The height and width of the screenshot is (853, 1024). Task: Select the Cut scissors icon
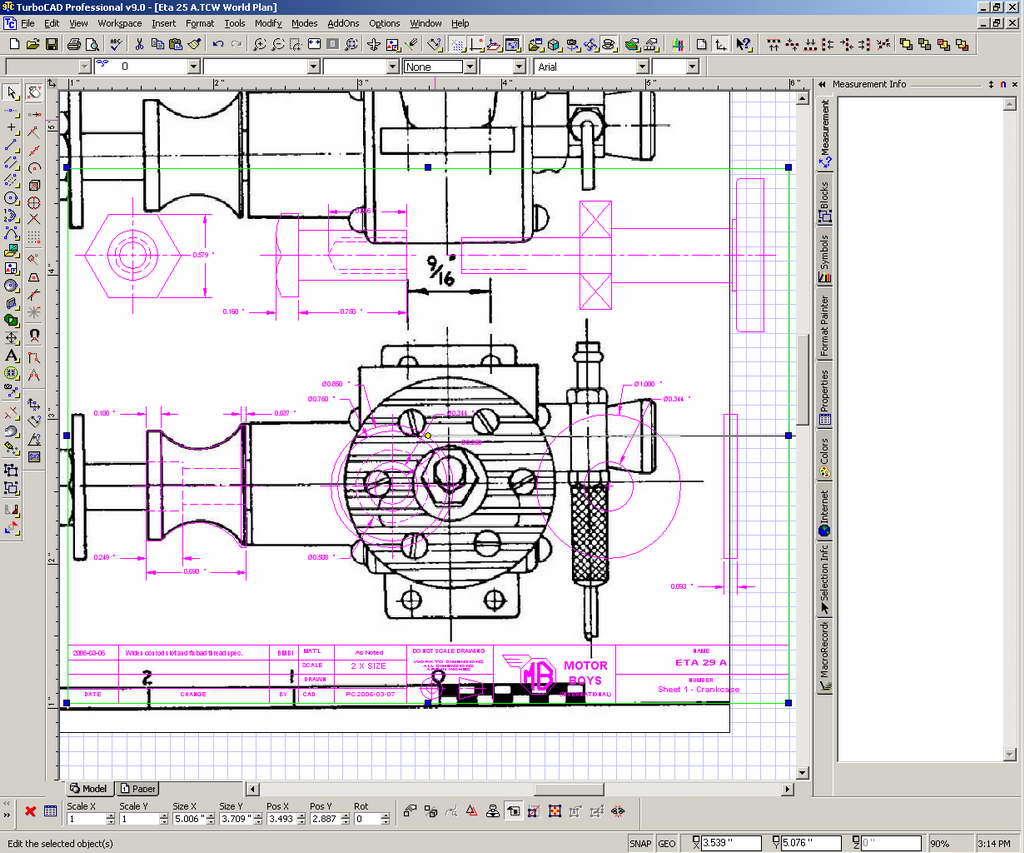139,44
